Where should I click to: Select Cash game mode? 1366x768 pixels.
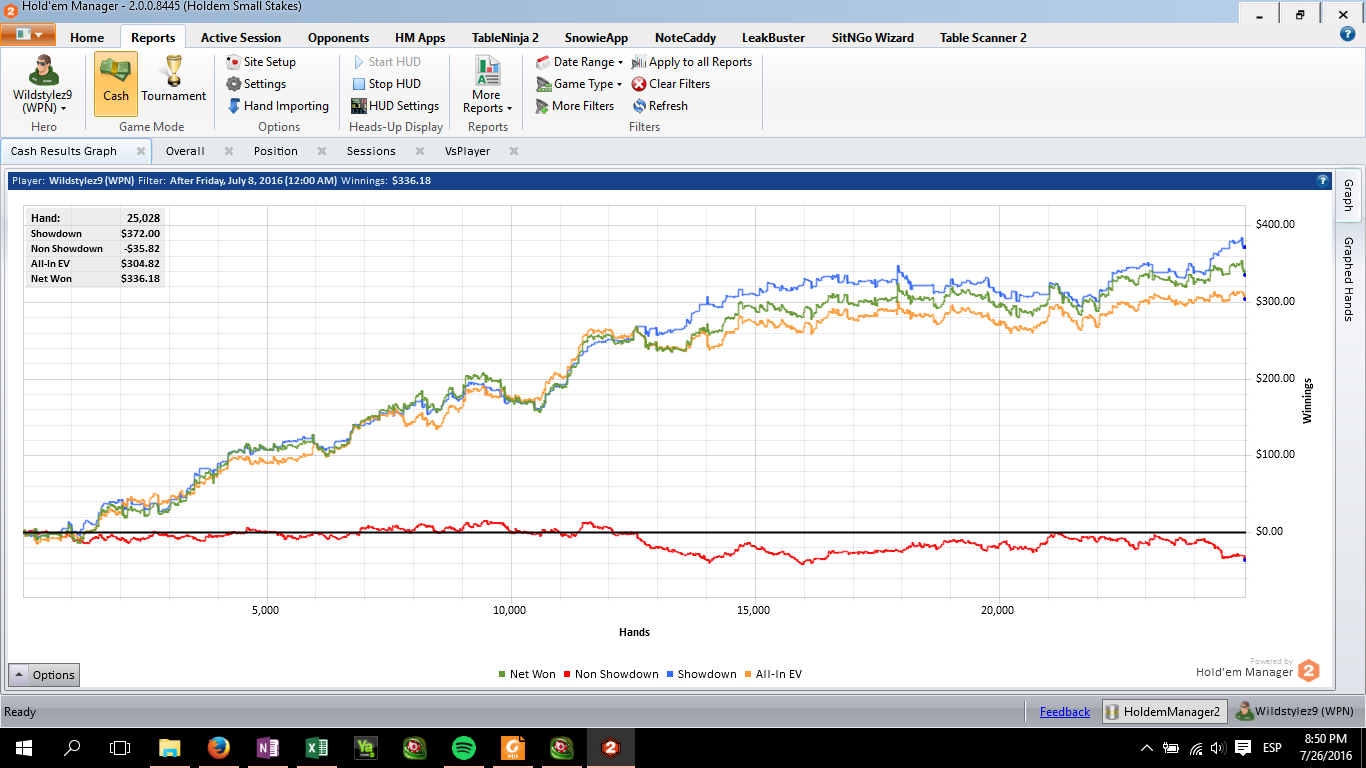tap(116, 83)
